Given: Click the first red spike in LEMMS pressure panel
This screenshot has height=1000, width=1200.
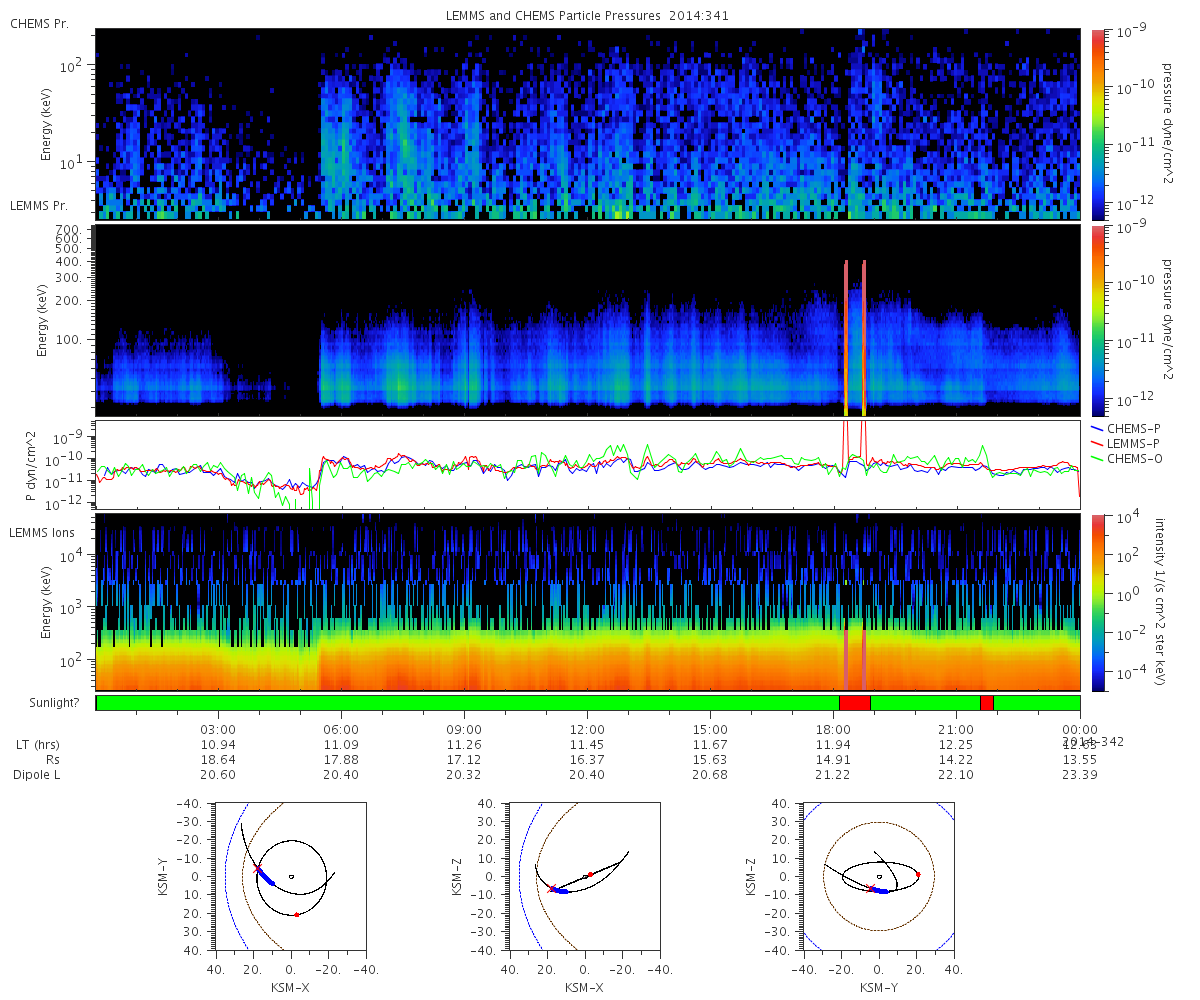Looking at the screenshot, I should [846, 338].
